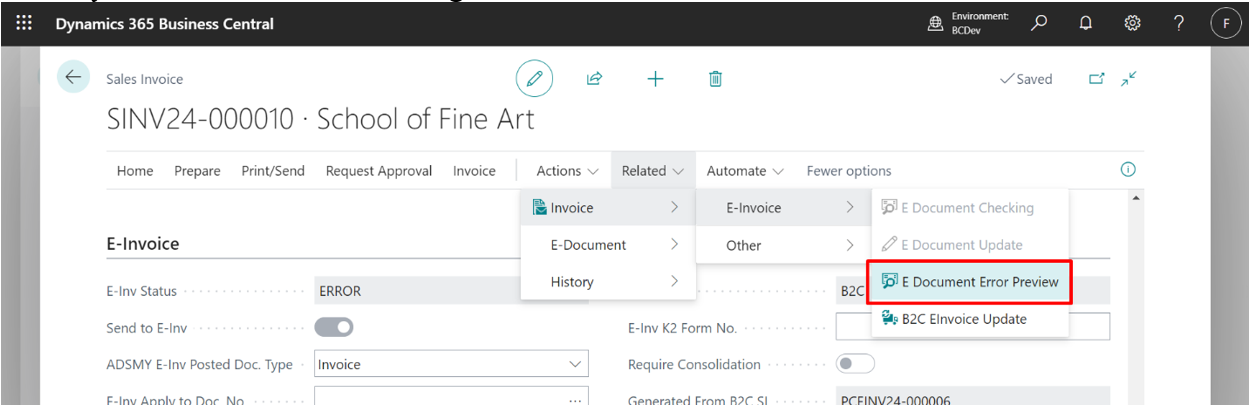Open the Prepare tab

point(197,171)
